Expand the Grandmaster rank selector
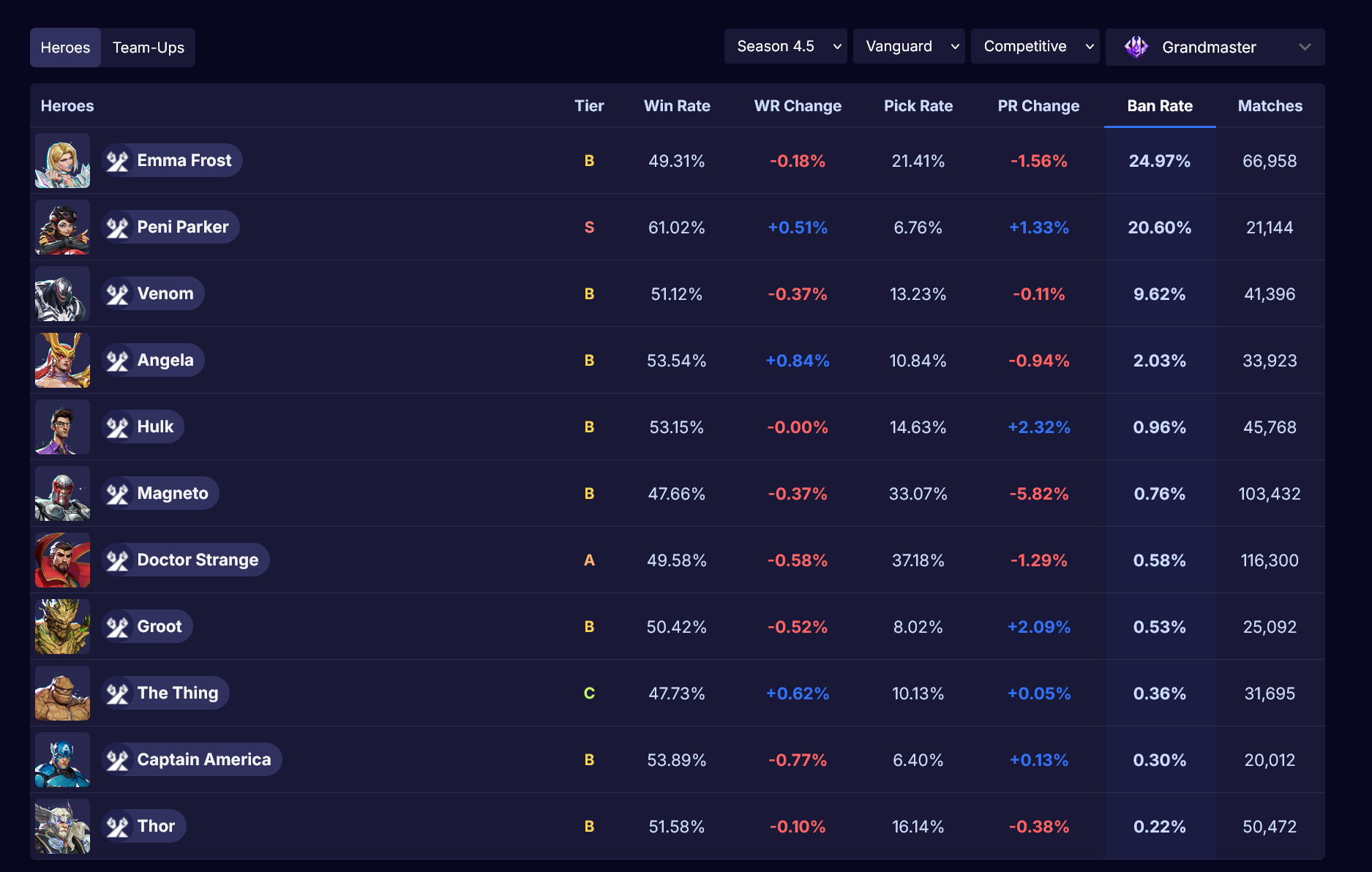This screenshot has height=872, width=1372. 1215,47
